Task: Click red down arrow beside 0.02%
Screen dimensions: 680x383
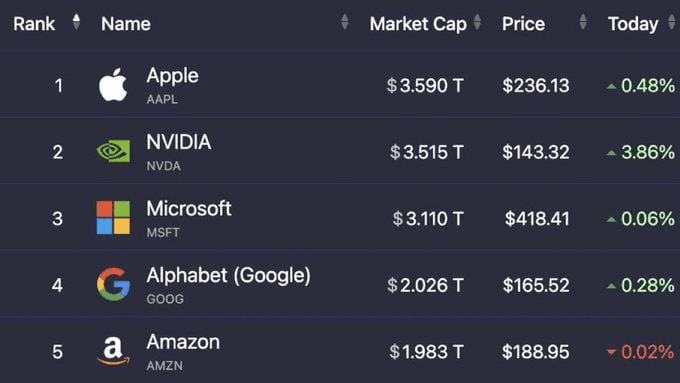Action: [x=611, y=352]
